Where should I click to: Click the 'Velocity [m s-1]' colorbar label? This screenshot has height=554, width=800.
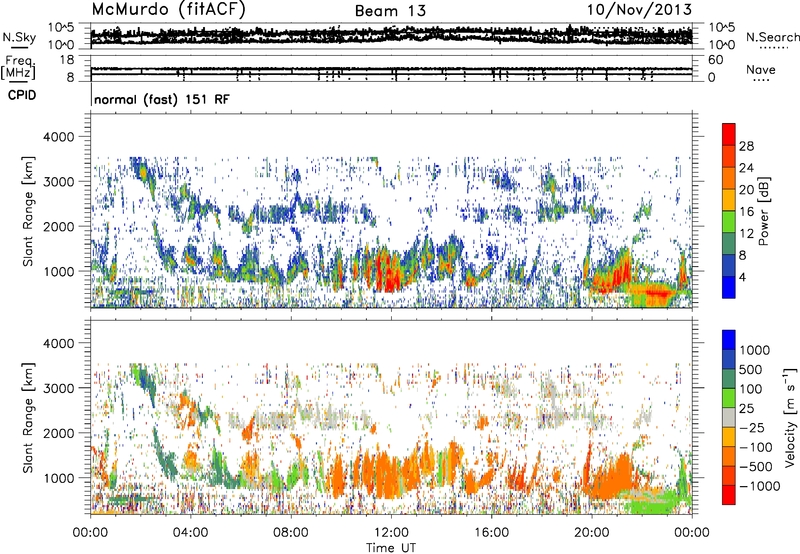click(x=790, y=418)
